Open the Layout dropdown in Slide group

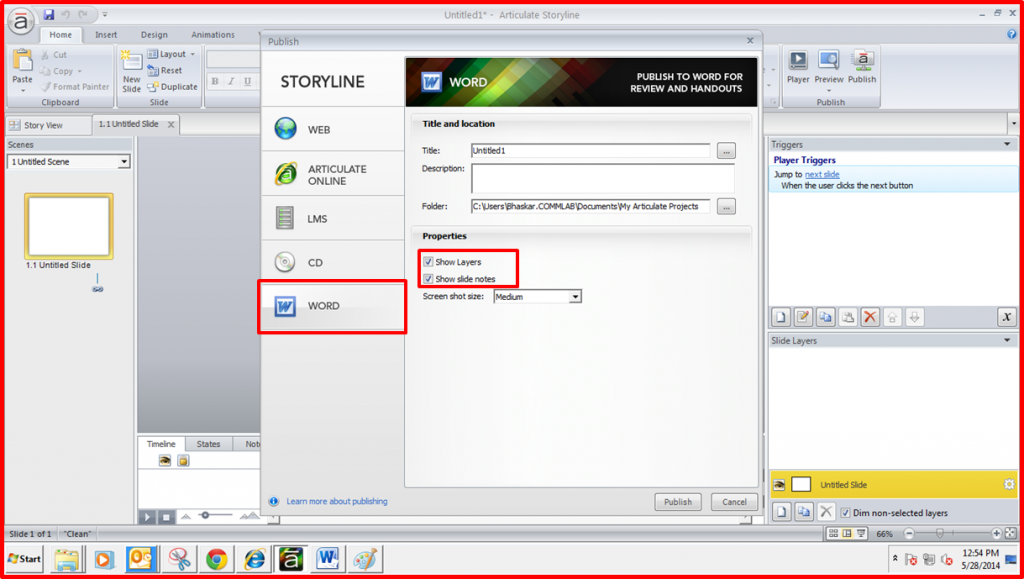pos(171,54)
